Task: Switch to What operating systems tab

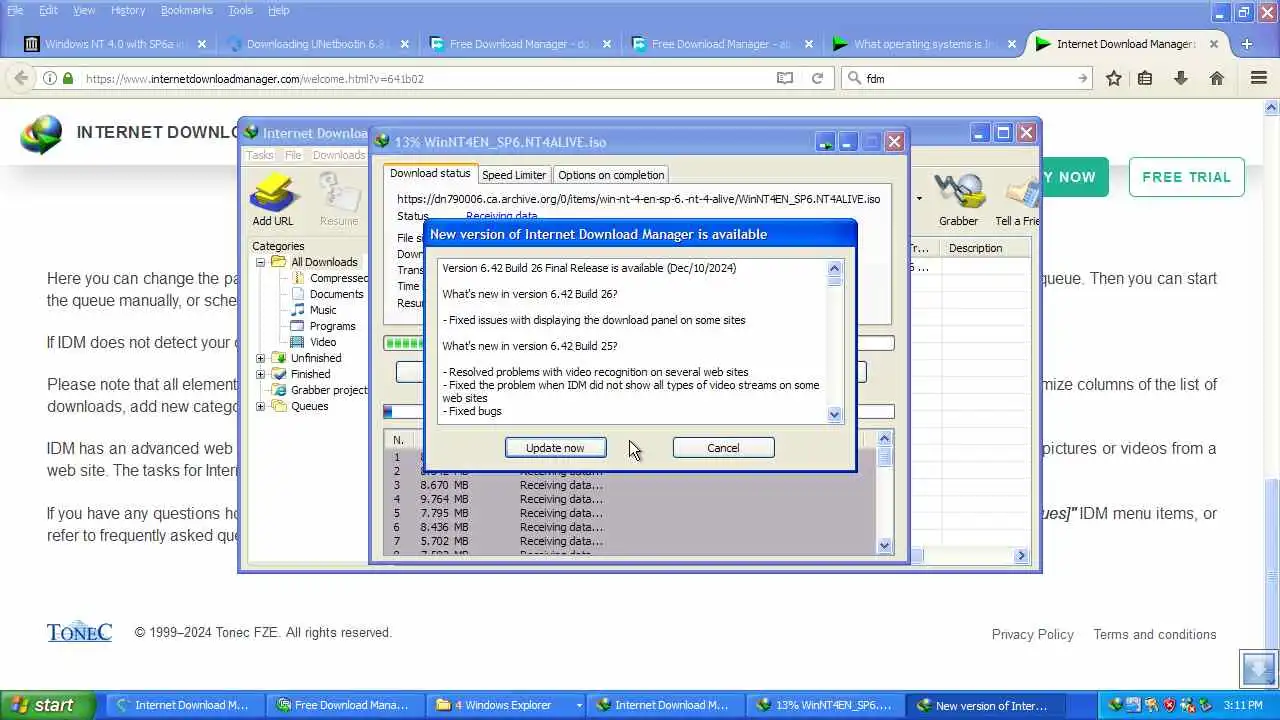Action: click(923, 44)
